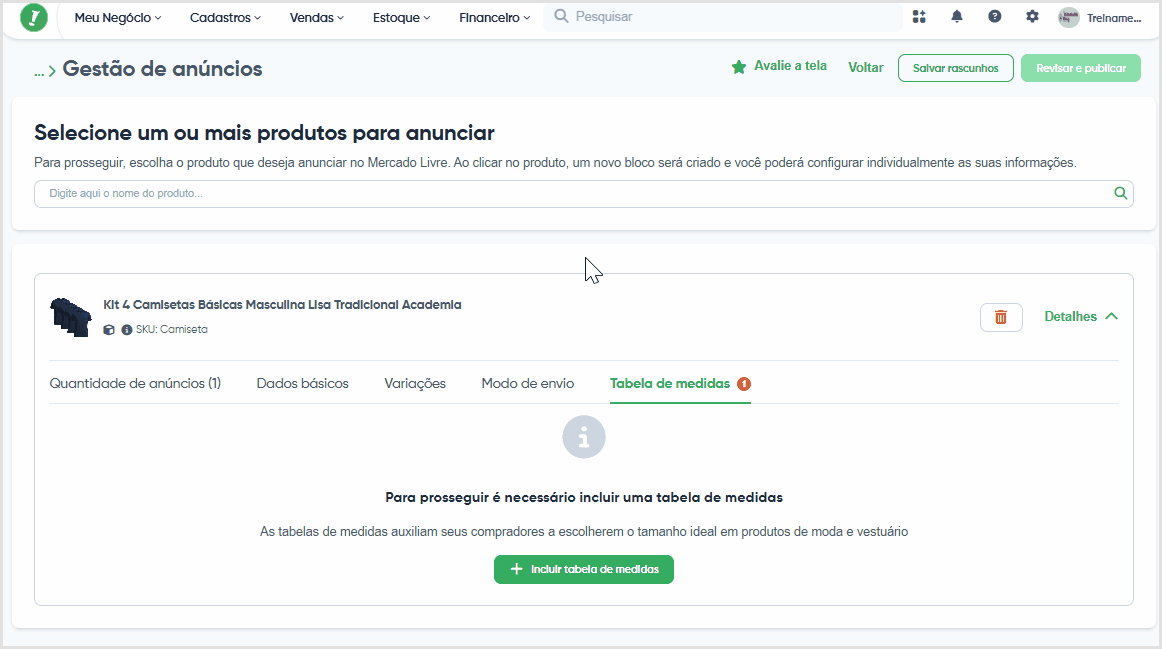
Task: Click Incluir tabela de medidas button
Action: click(584, 569)
